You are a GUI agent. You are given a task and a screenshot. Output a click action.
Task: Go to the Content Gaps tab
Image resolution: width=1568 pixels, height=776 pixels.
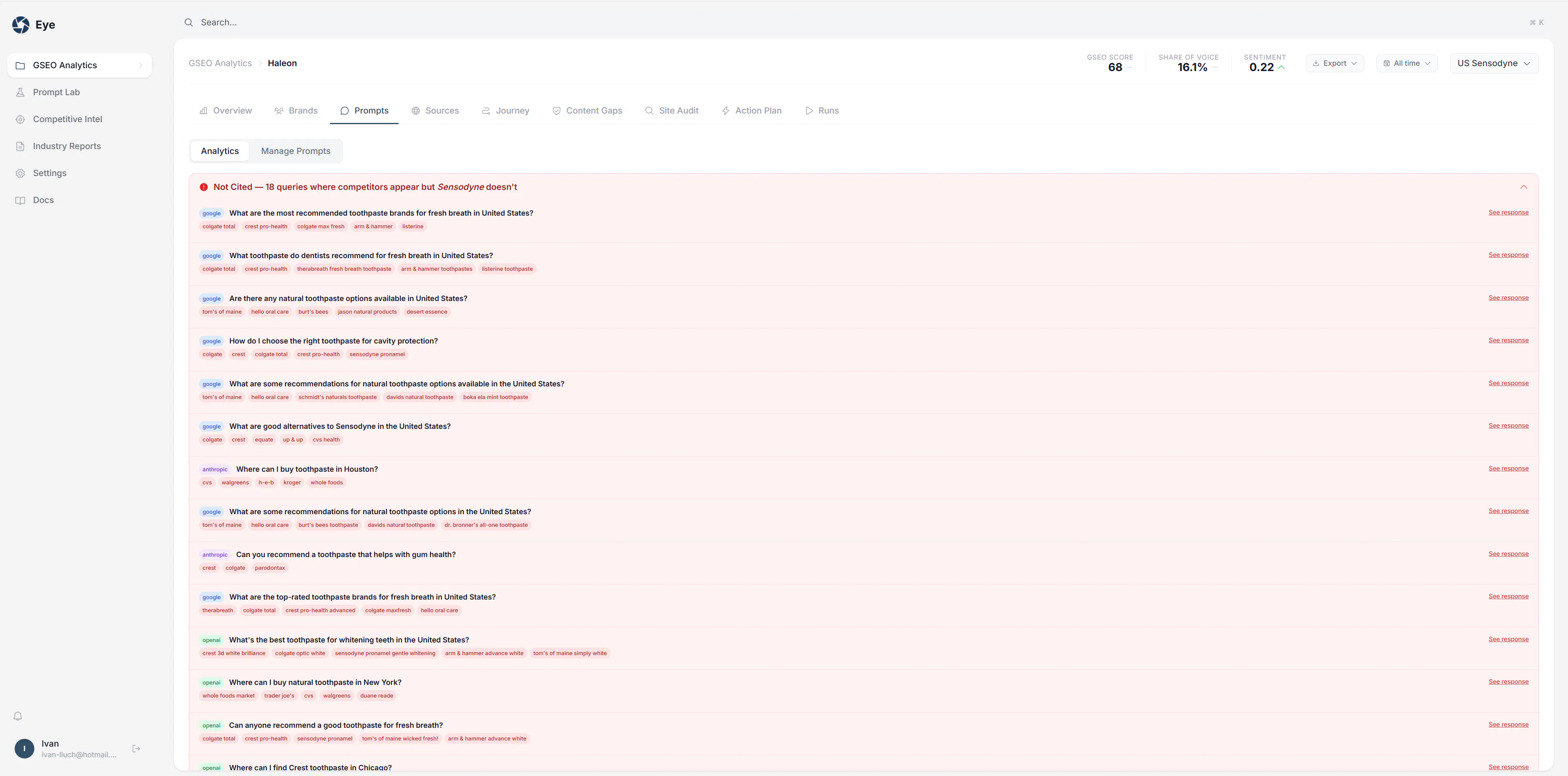587,111
